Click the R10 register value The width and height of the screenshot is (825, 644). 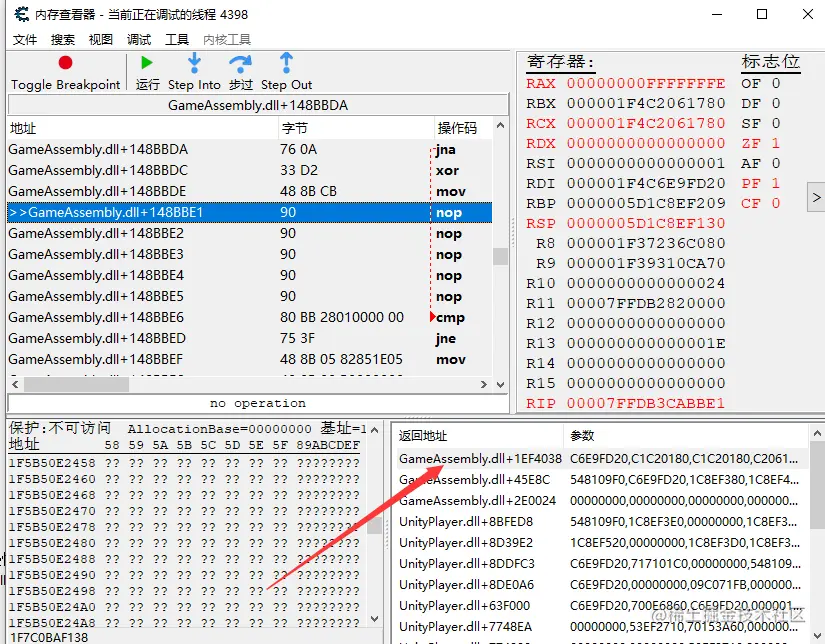coord(646,283)
